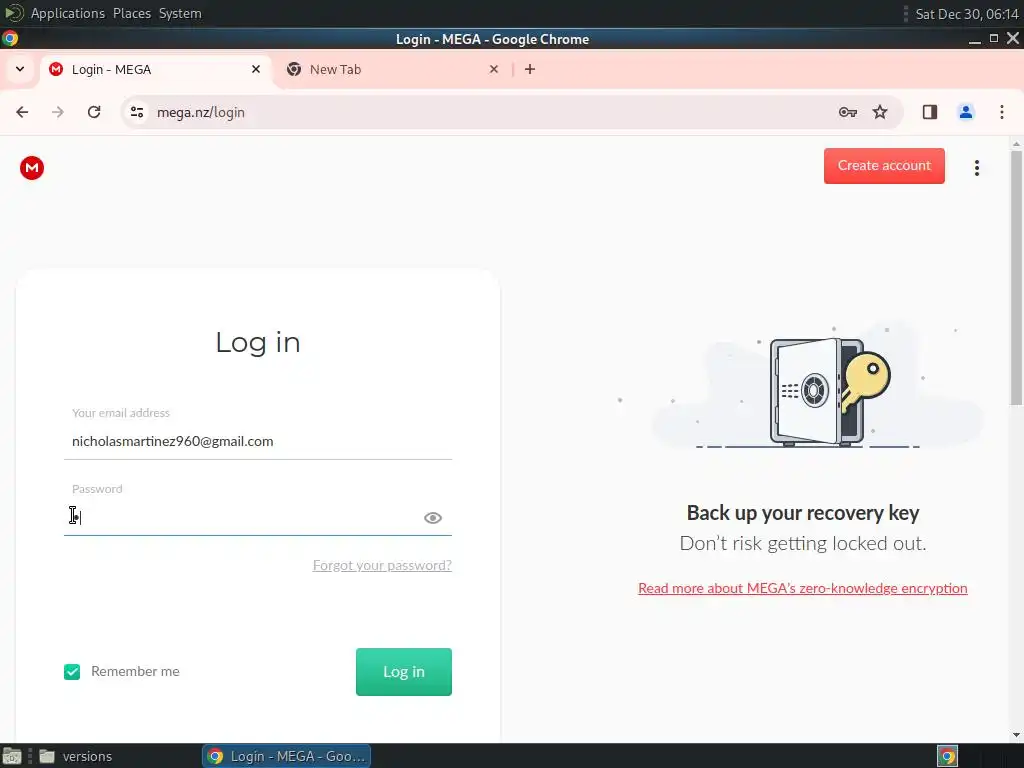Screen dimensions: 1024x768
Task: Click the Chrome tray icon in bottom panel
Action: [947, 756]
